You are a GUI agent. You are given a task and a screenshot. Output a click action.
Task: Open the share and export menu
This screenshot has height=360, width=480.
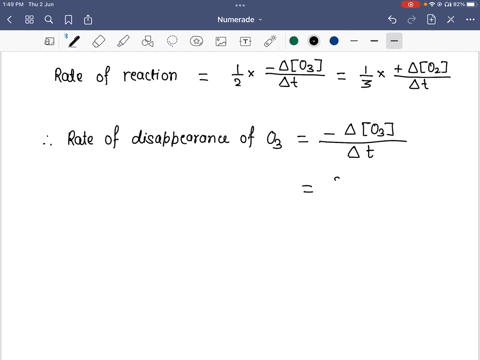pos(88,20)
